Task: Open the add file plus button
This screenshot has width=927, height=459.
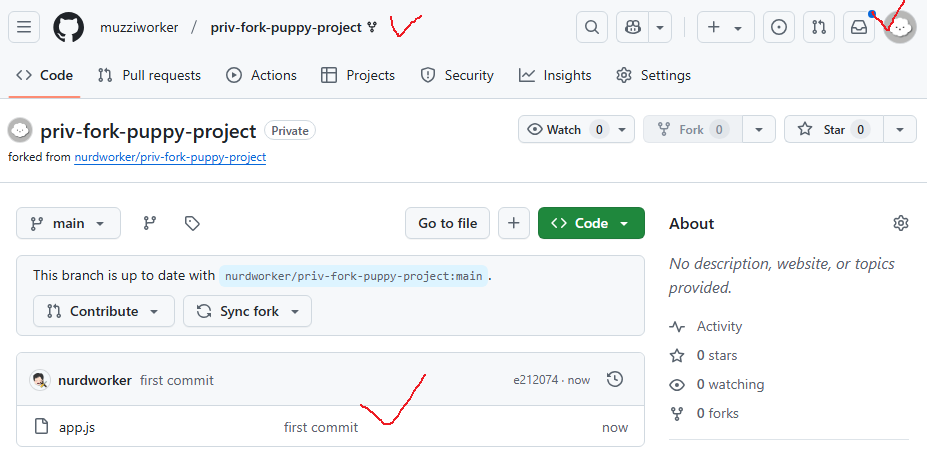Action: [514, 223]
